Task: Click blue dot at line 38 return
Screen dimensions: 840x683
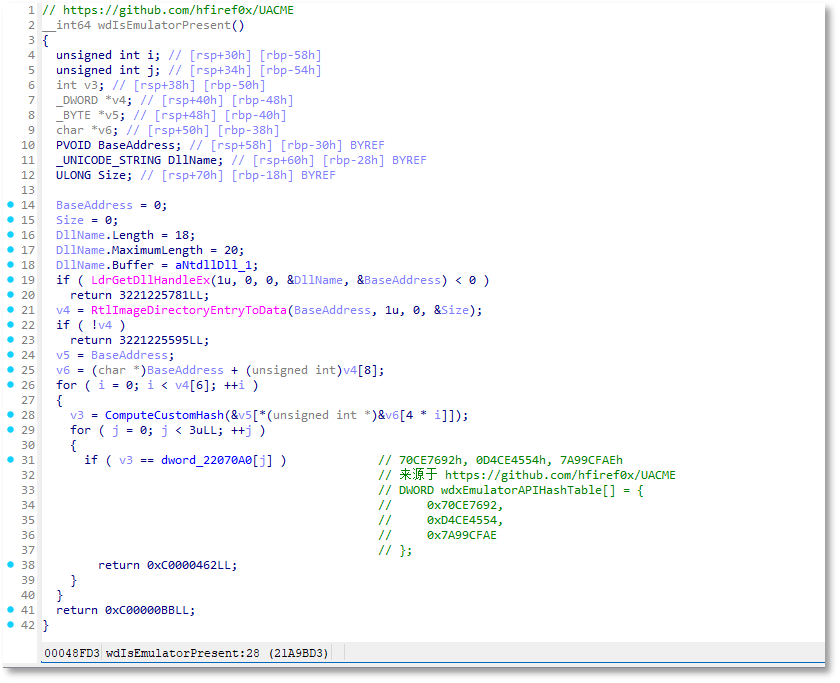Action: click(x=11, y=565)
